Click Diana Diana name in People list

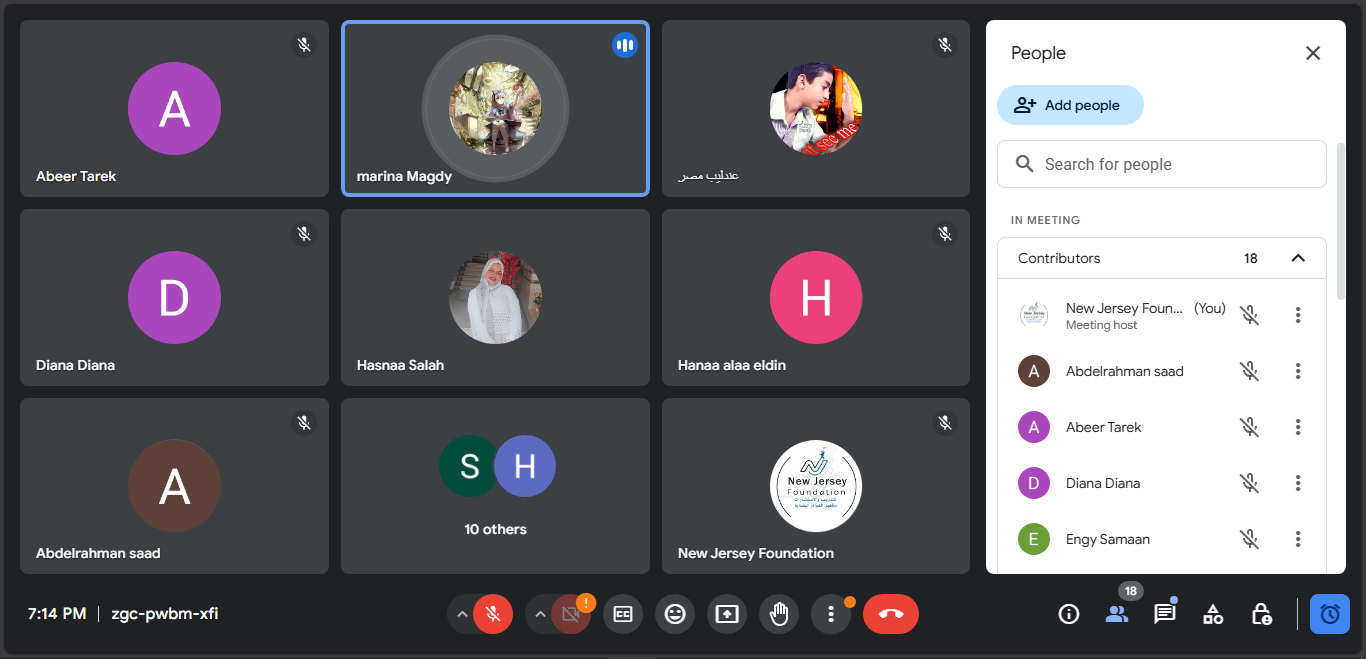1102,483
